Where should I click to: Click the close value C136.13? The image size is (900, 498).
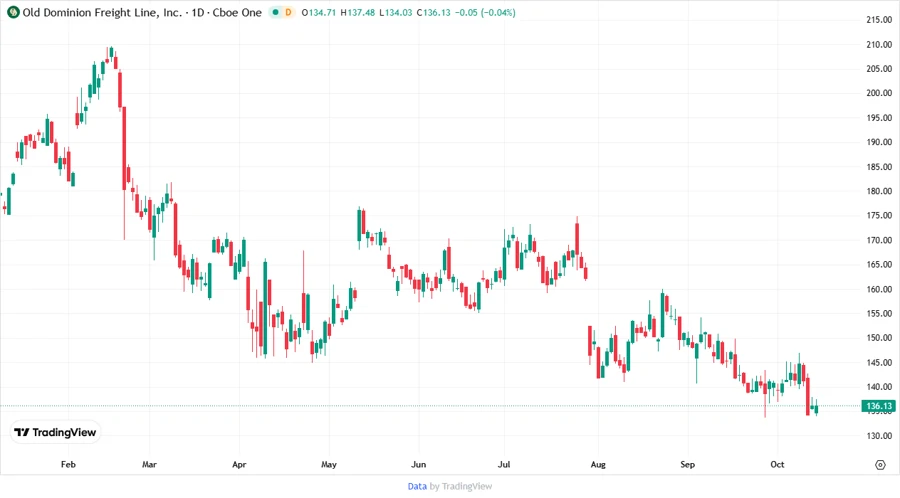pos(433,12)
